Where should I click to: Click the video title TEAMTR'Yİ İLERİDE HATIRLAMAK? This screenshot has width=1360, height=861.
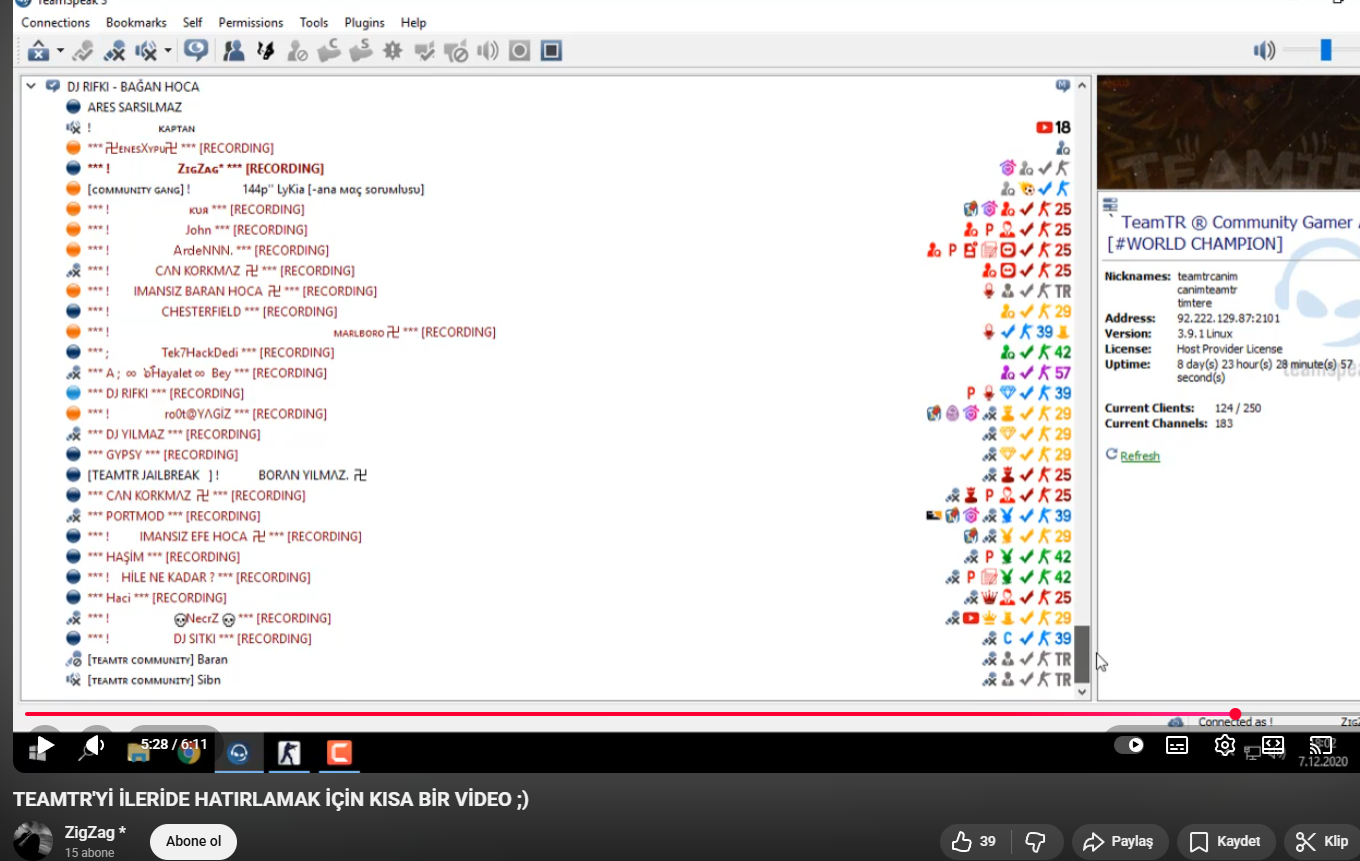point(271,799)
